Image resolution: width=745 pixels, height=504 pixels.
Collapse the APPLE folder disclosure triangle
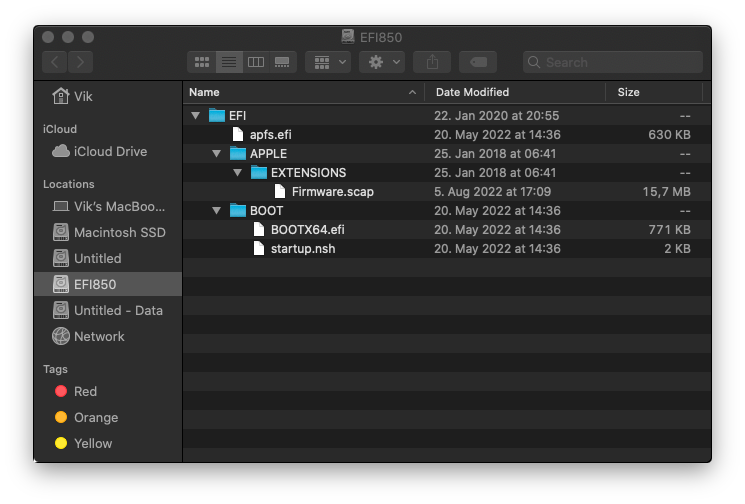216,153
